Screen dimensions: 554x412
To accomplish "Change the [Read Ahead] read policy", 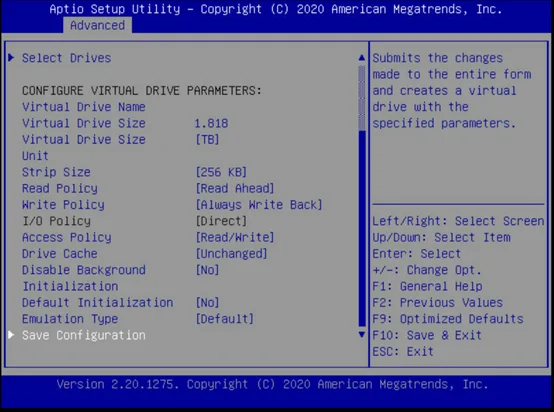I will pyautogui.click(x=235, y=188).
